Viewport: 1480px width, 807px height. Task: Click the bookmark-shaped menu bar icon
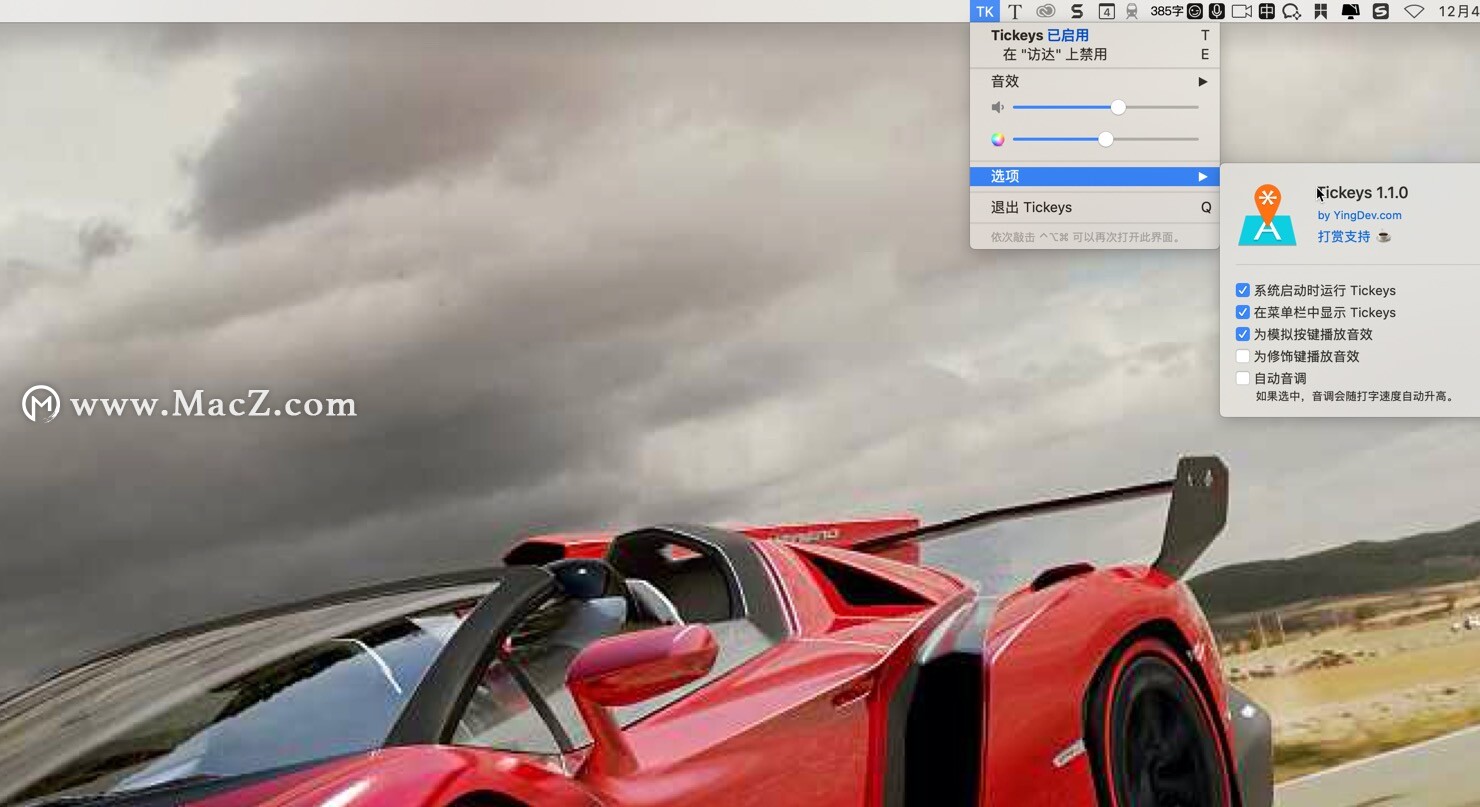[x=1320, y=11]
